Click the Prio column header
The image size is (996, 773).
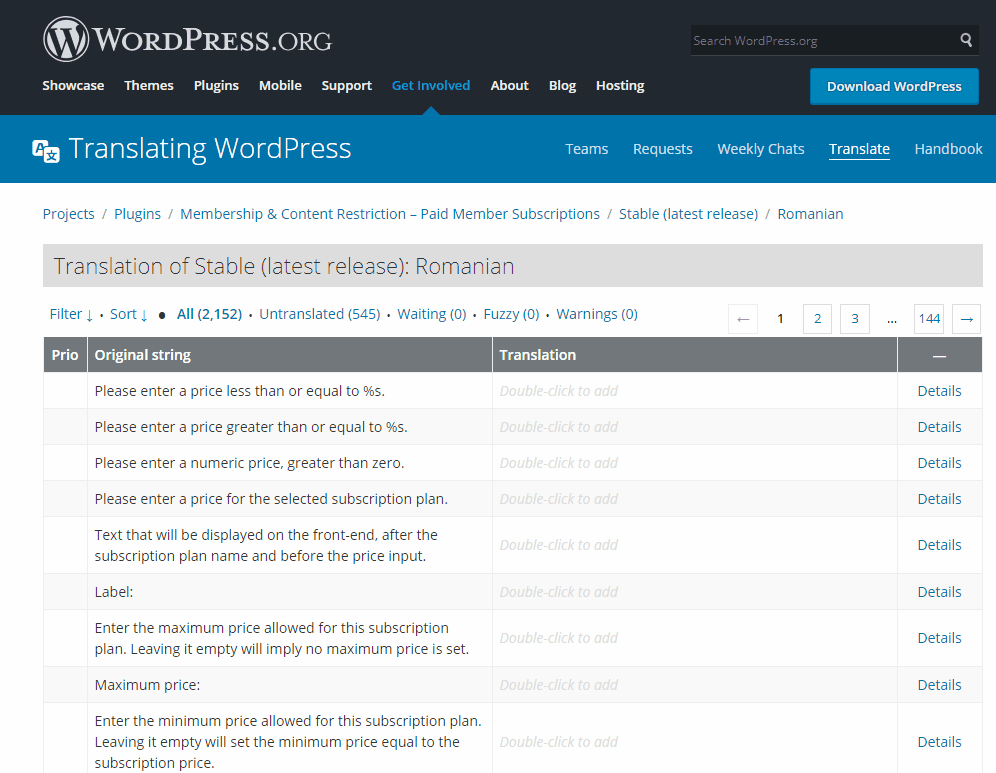[65, 355]
